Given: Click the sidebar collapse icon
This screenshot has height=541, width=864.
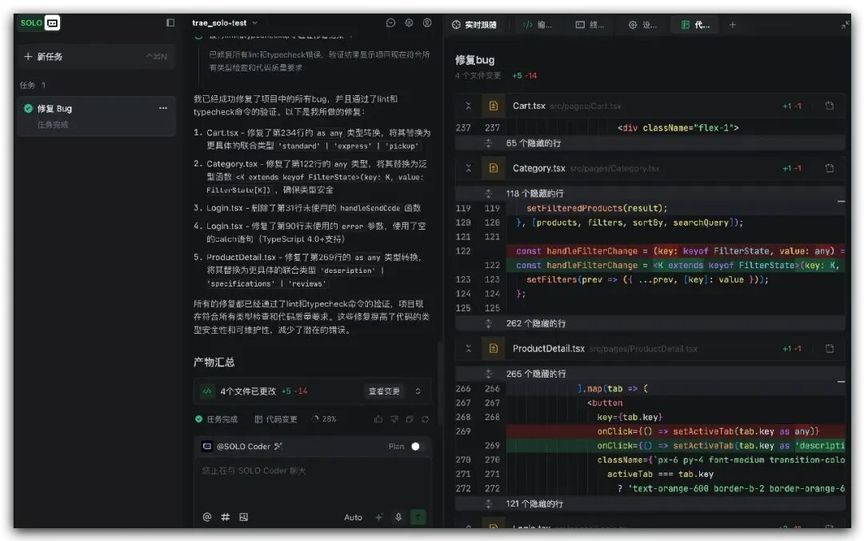Looking at the screenshot, I should click(170, 23).
